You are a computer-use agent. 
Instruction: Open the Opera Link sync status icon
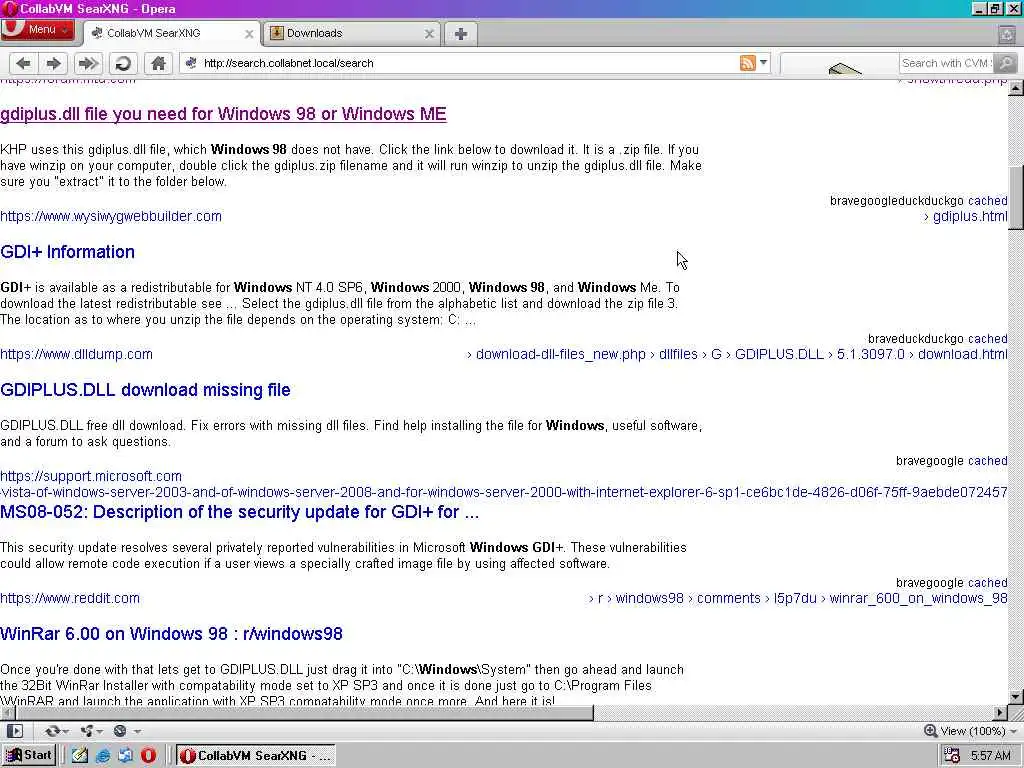coord(52,731)
